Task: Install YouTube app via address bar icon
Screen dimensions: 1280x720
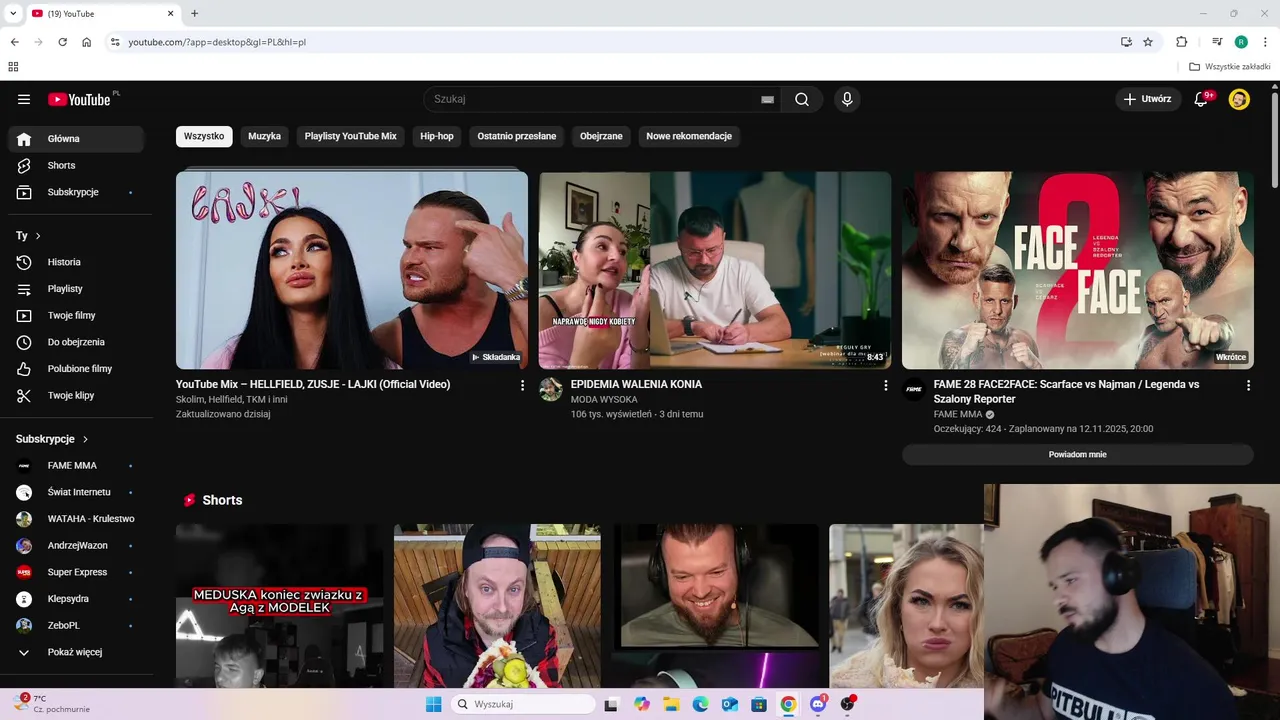Action: point(1126,42)
